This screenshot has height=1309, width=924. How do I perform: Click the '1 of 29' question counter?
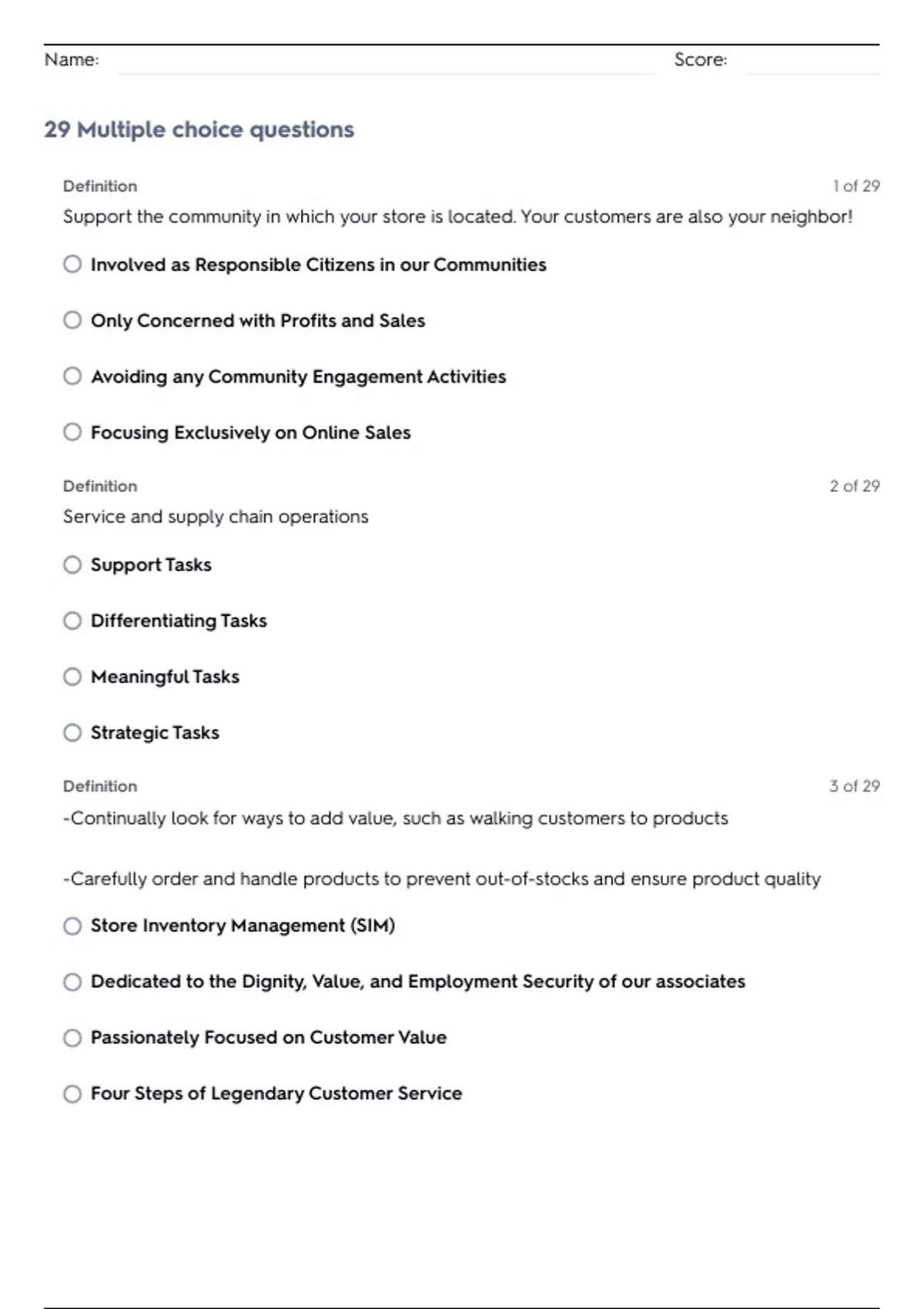tap(855, 186)
